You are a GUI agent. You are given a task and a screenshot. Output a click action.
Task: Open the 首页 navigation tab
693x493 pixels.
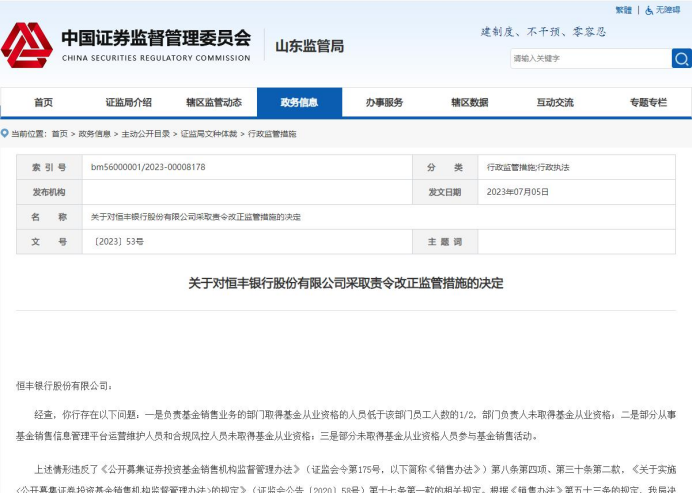tap(43, 103)
